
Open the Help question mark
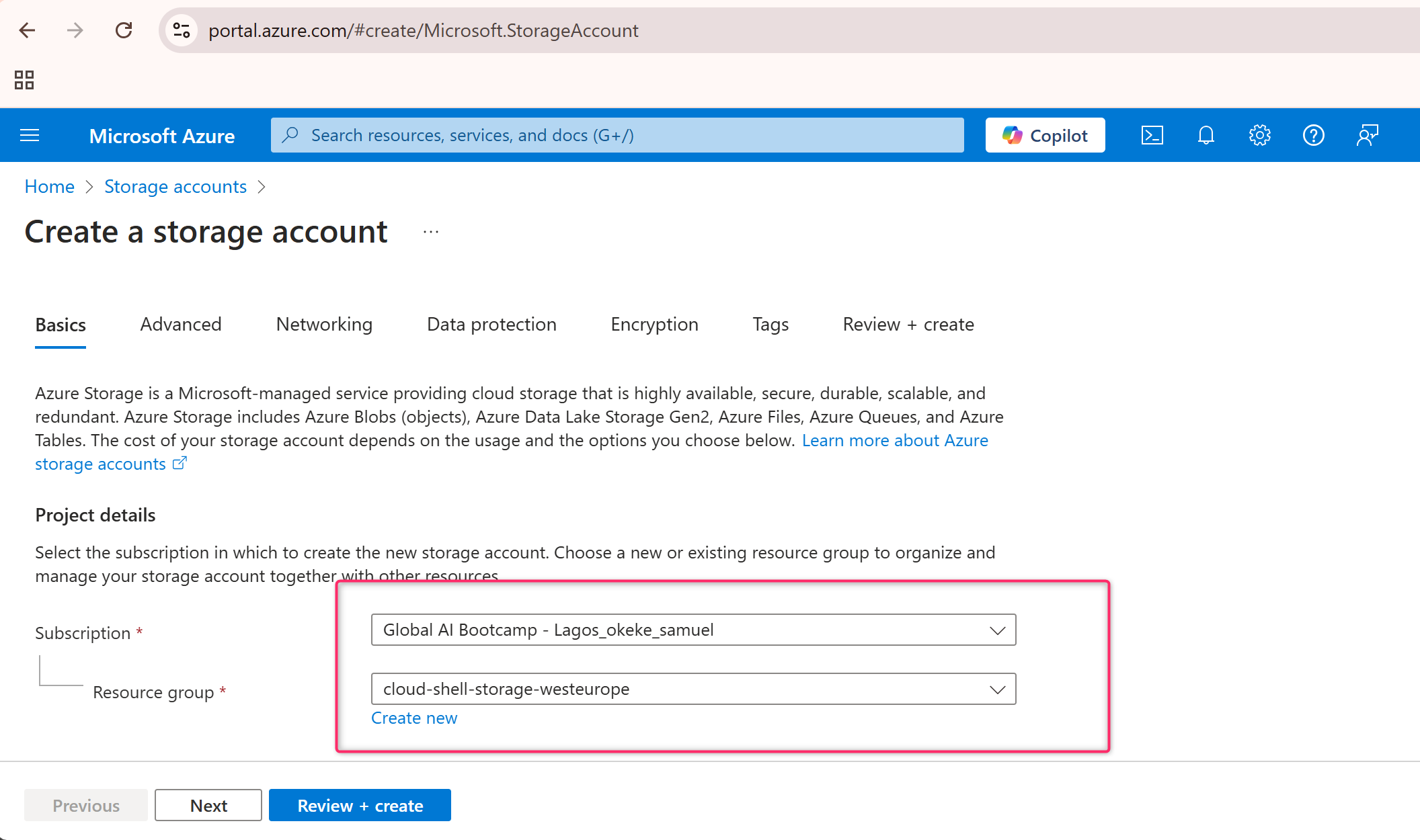1314,136
